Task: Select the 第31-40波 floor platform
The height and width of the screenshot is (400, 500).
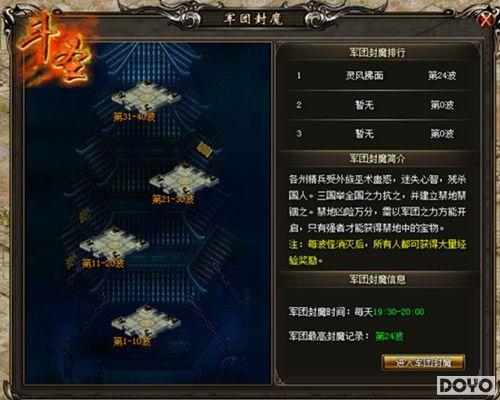Action: coord(145,96)
